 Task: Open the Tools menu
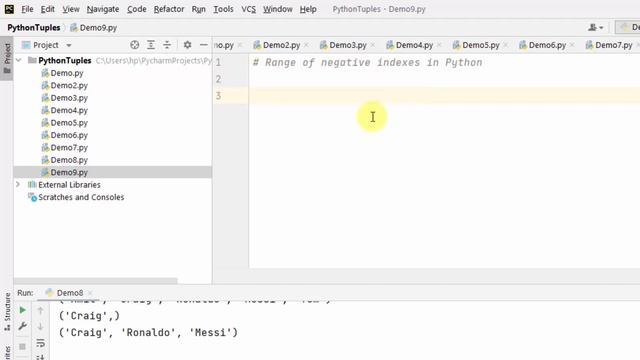click(223, 9)
